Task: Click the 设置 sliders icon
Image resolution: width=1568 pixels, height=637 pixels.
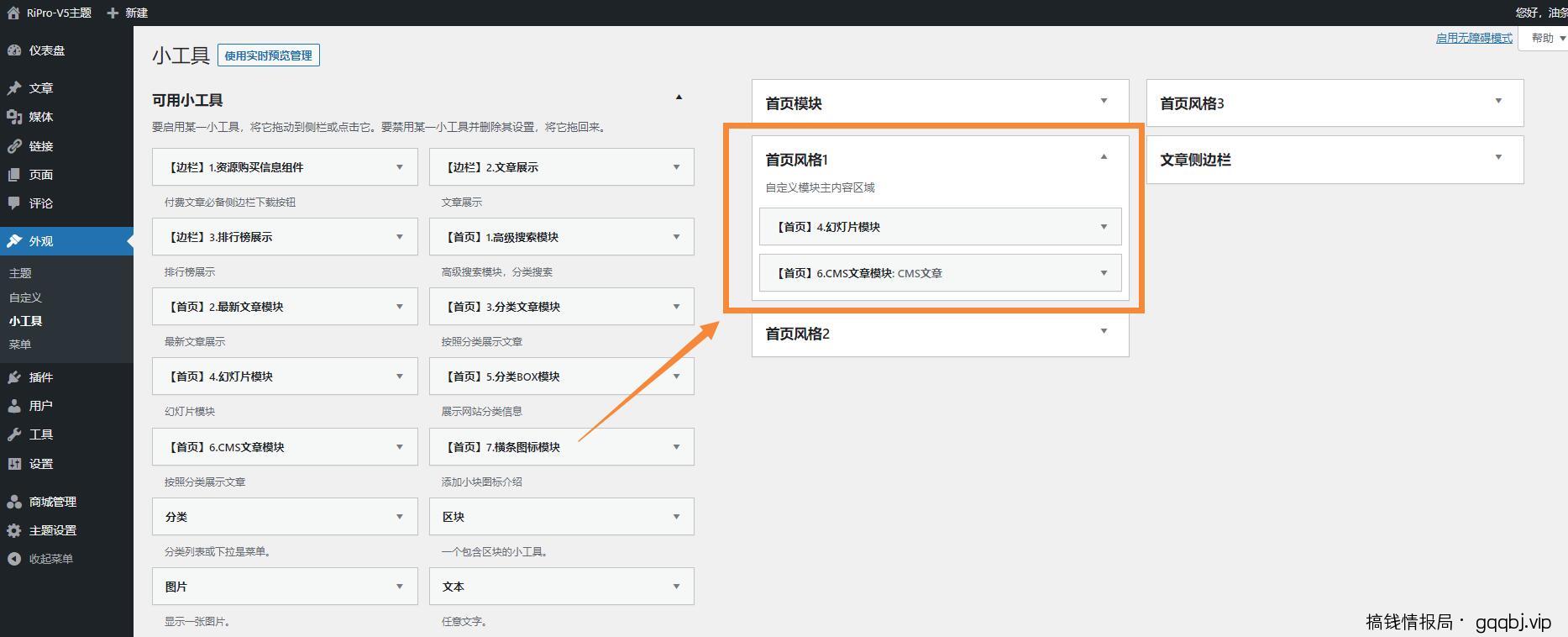Action: point(14,464)
